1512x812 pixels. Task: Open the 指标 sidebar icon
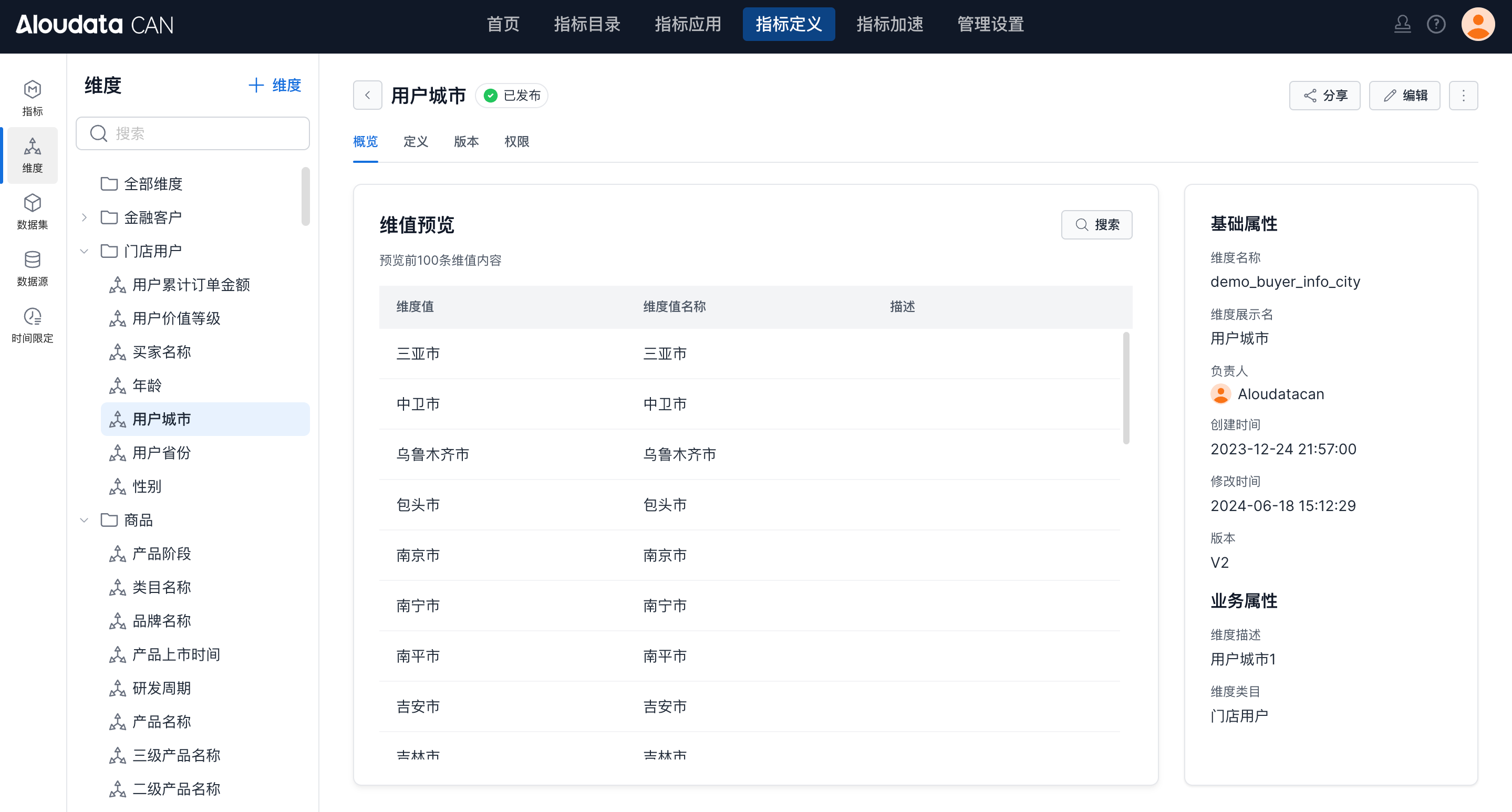pyautogui.click(x=32, y=98)
